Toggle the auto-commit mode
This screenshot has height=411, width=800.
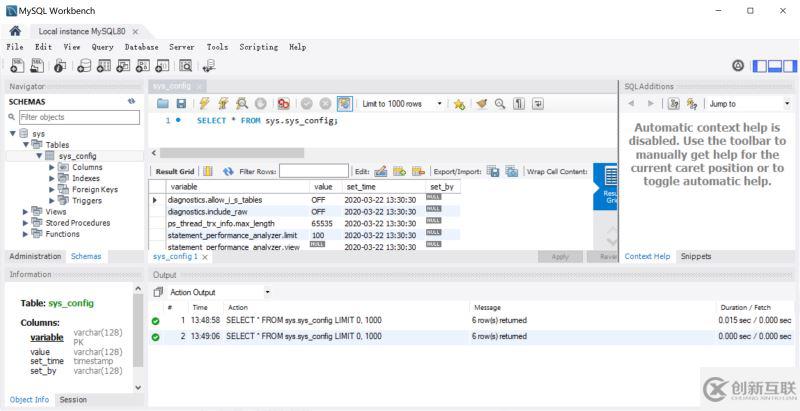point(344,104)
